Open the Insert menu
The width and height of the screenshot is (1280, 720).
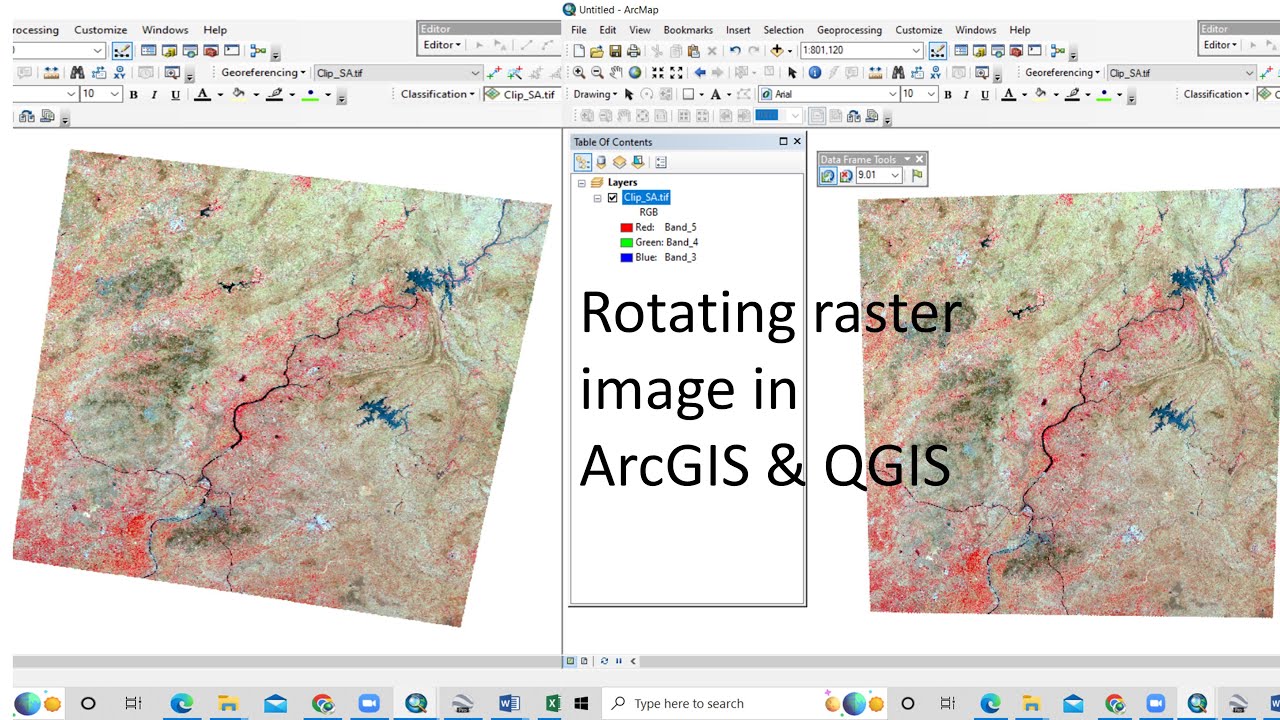(x=738, y=30)
